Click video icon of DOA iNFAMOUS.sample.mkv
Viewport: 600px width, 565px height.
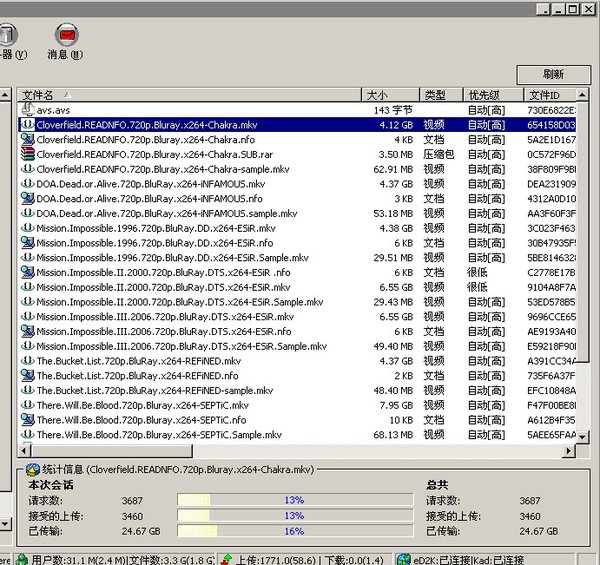coord(28,213)
